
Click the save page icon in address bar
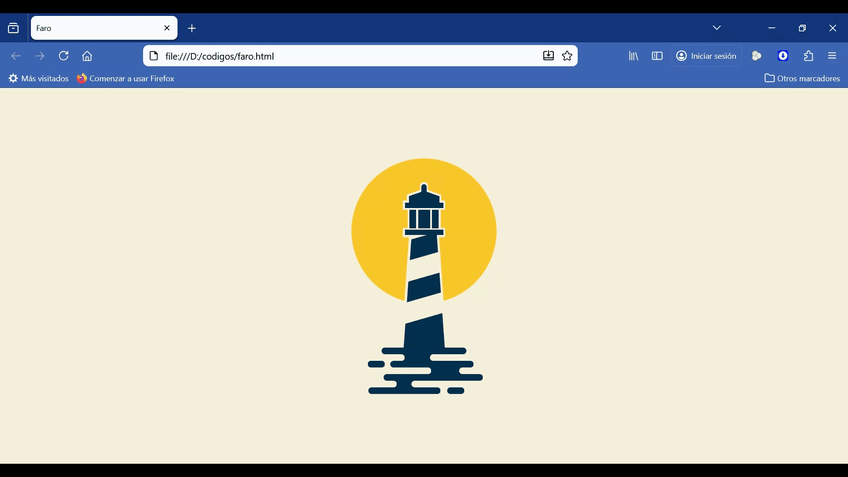point(548,56)
